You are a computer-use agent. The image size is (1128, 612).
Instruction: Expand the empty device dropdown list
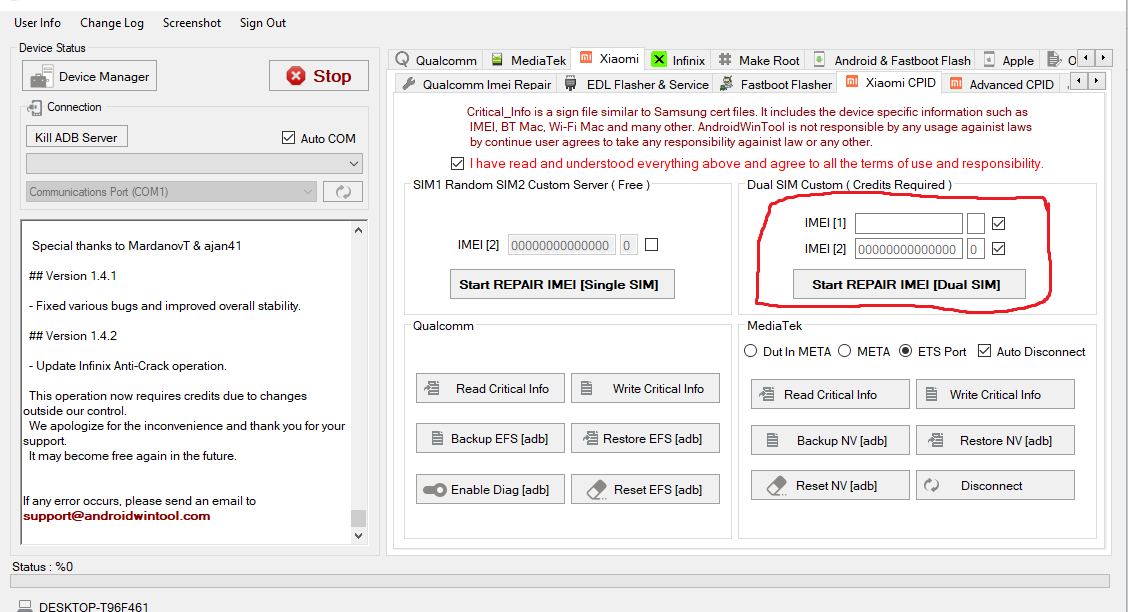[194, 163]
